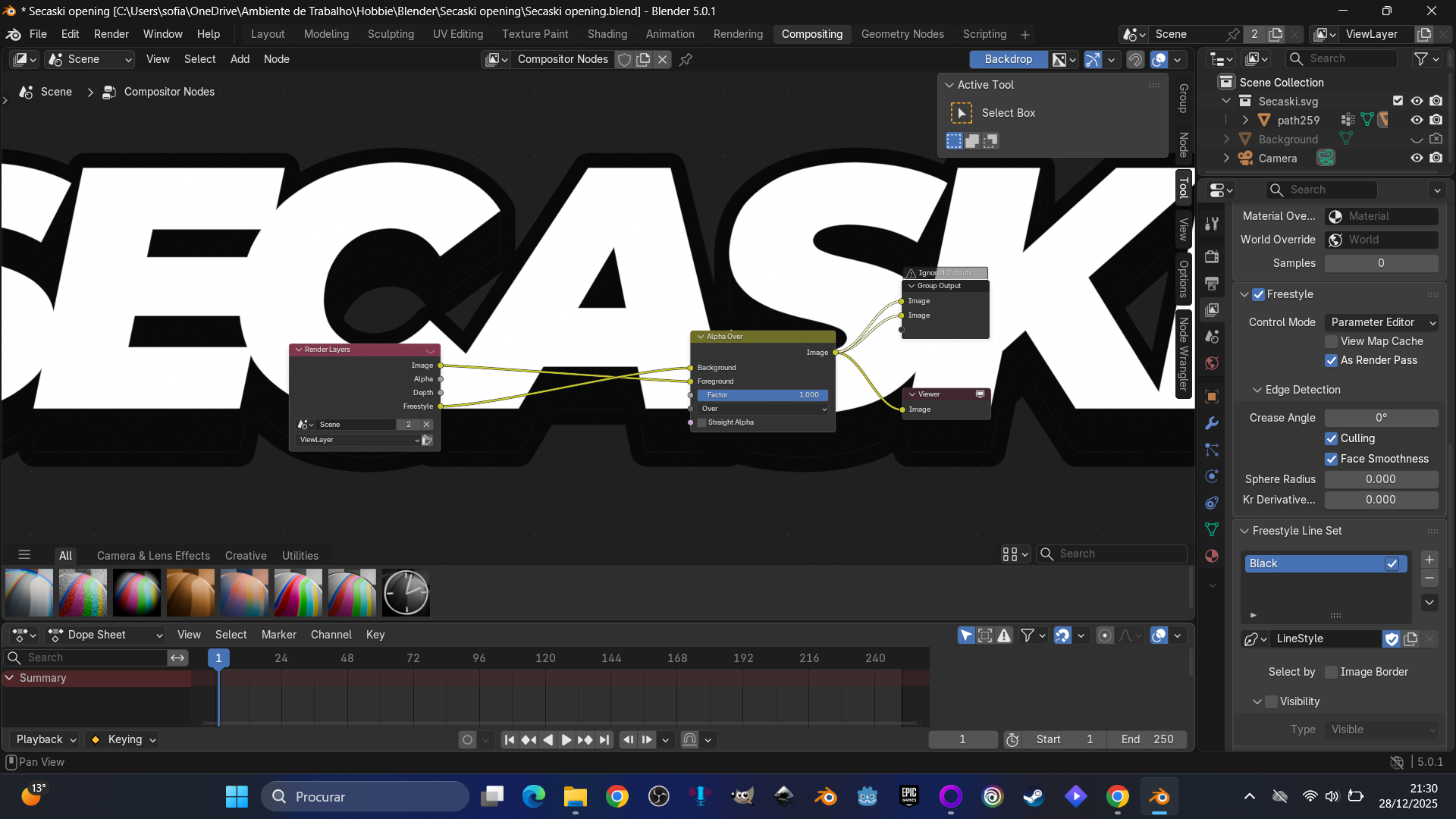Open the View Layer properties tab icon

tap(1212, 310)
